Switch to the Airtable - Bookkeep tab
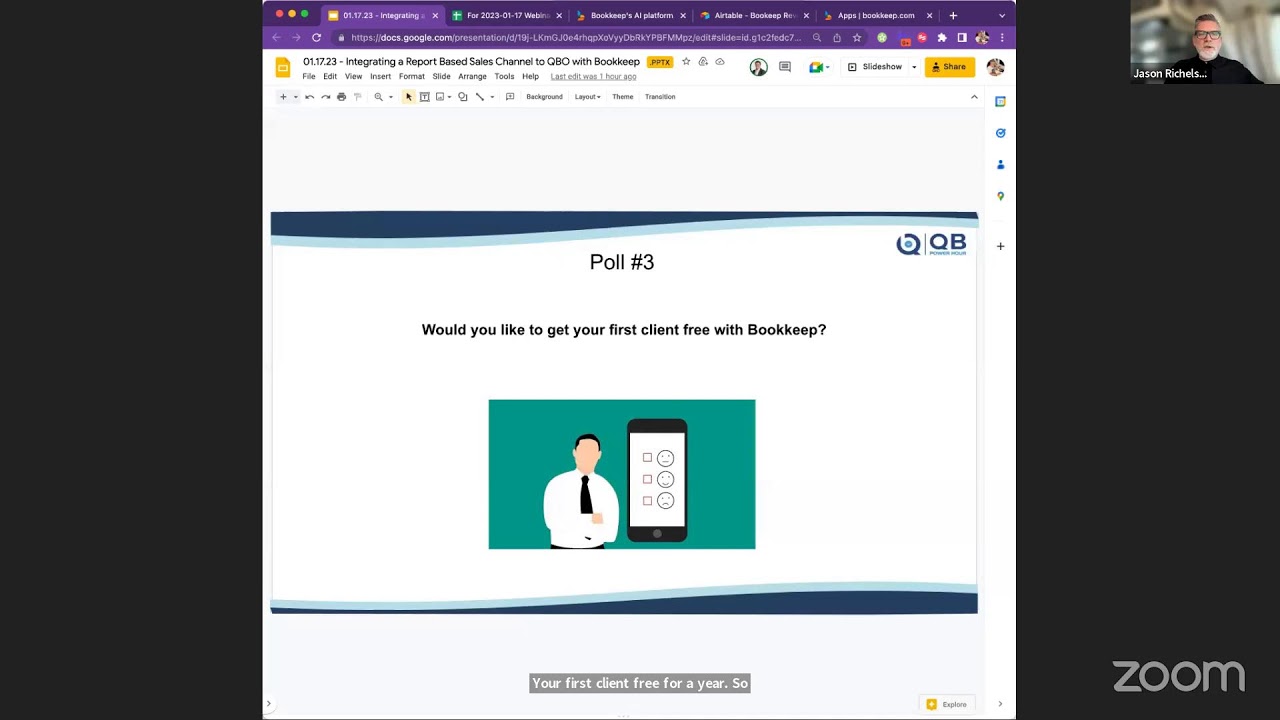The width and height of the screenshot is (1280, 720). coord(754,16)
